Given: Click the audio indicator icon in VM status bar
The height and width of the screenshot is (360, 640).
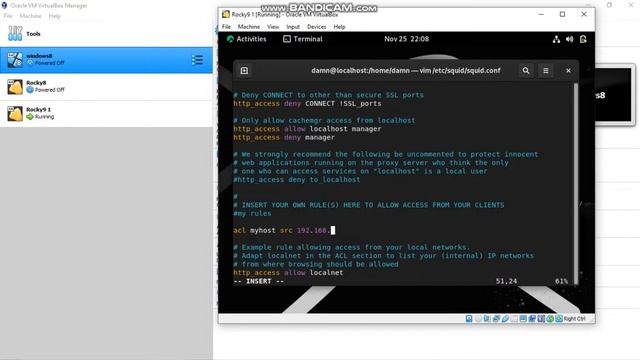Looking at the screenshot, I should pyautogui.click(x=487, y=318).
